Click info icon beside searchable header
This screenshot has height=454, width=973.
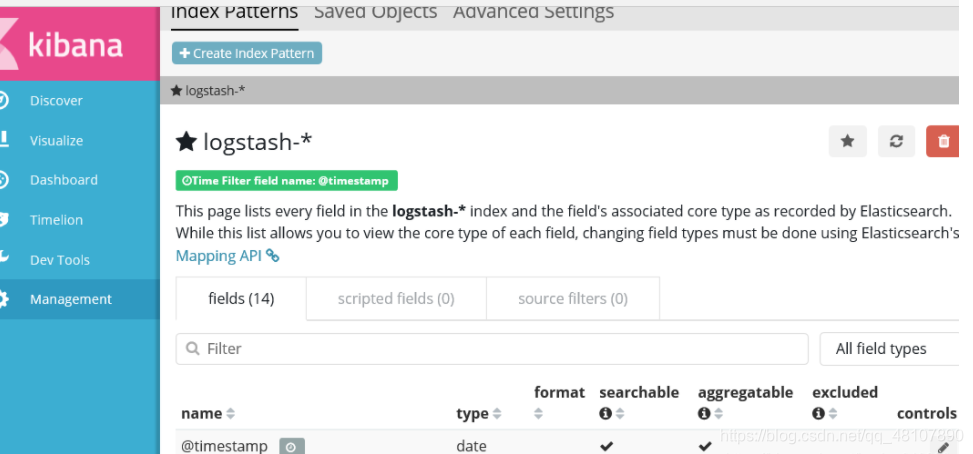tap(606, 414)
